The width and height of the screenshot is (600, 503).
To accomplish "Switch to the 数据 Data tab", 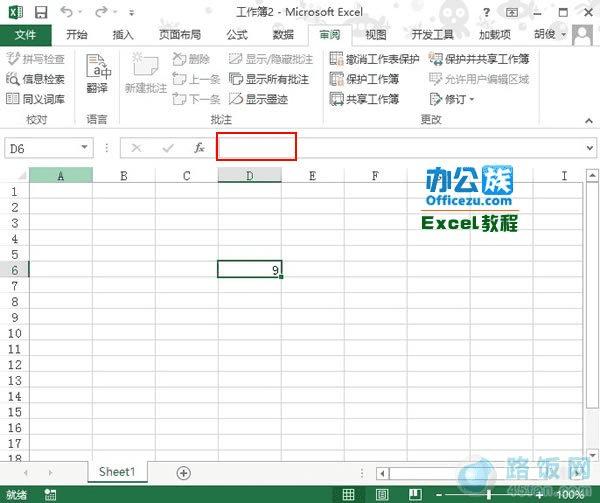I will 283,35.
